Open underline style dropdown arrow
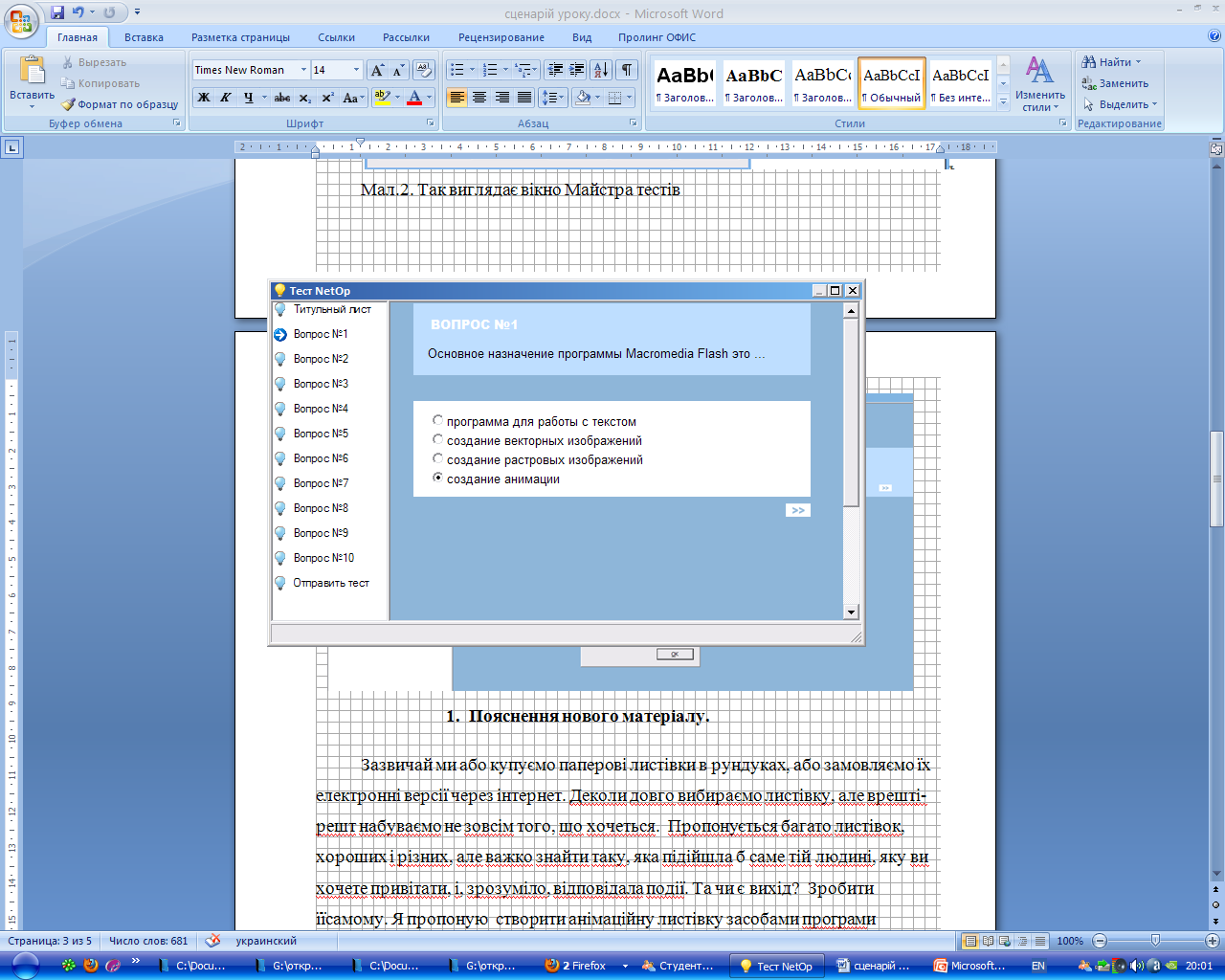Viewport: 1225px width, 980px height. tap(263, 98)
